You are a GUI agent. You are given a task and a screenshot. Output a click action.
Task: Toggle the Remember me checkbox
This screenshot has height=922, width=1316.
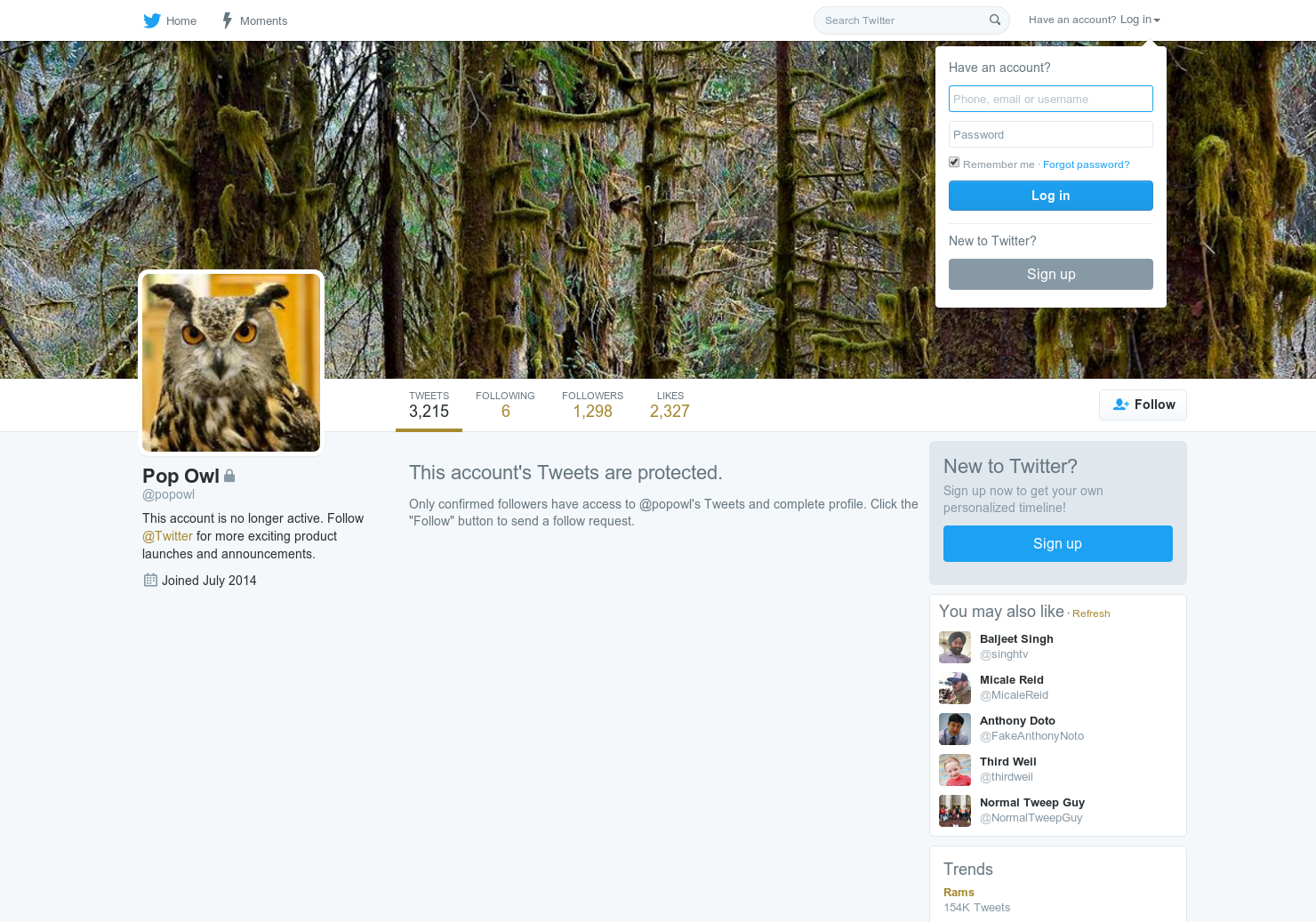coord(954,162)
